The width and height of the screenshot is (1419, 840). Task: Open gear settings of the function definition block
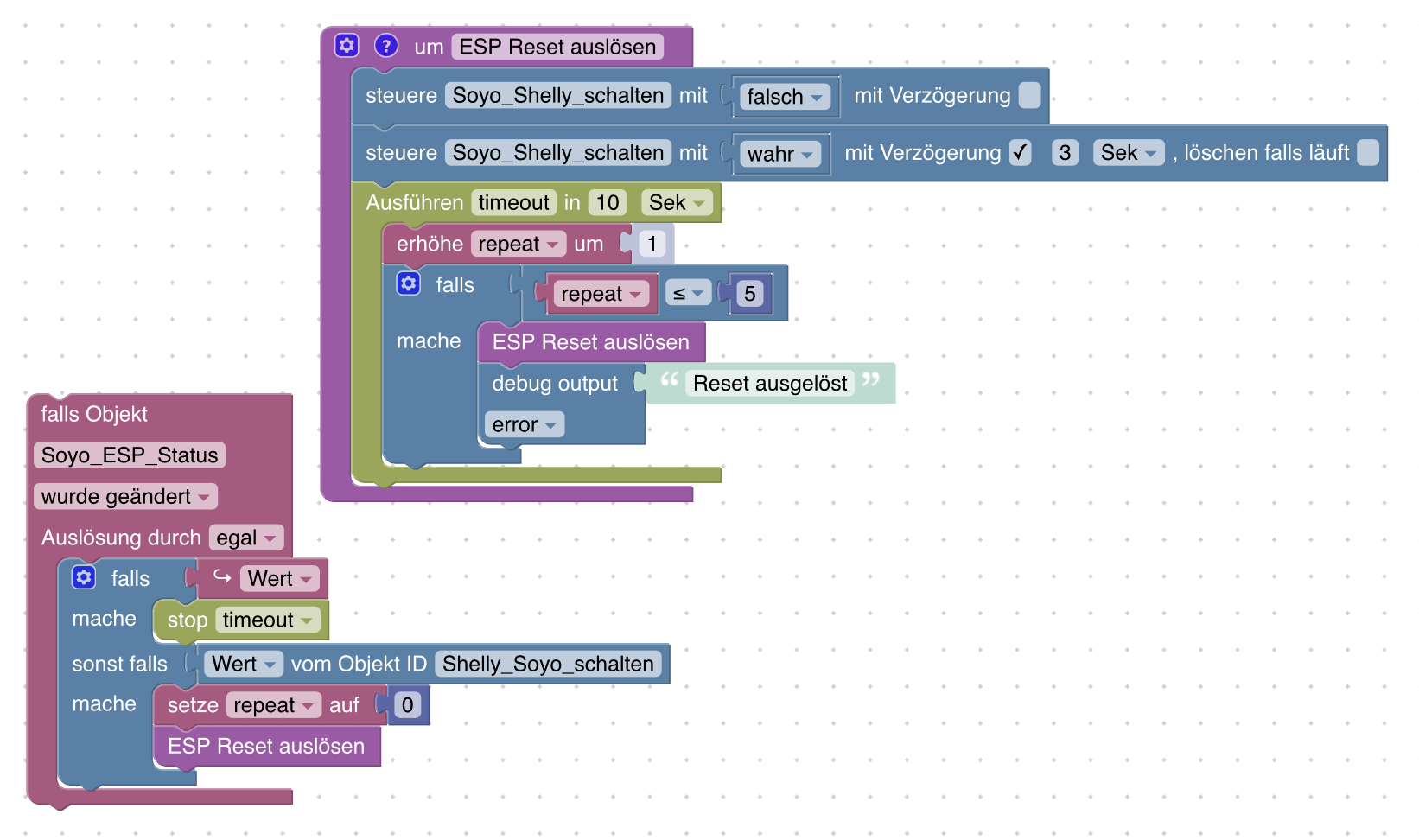pos(347,46)
